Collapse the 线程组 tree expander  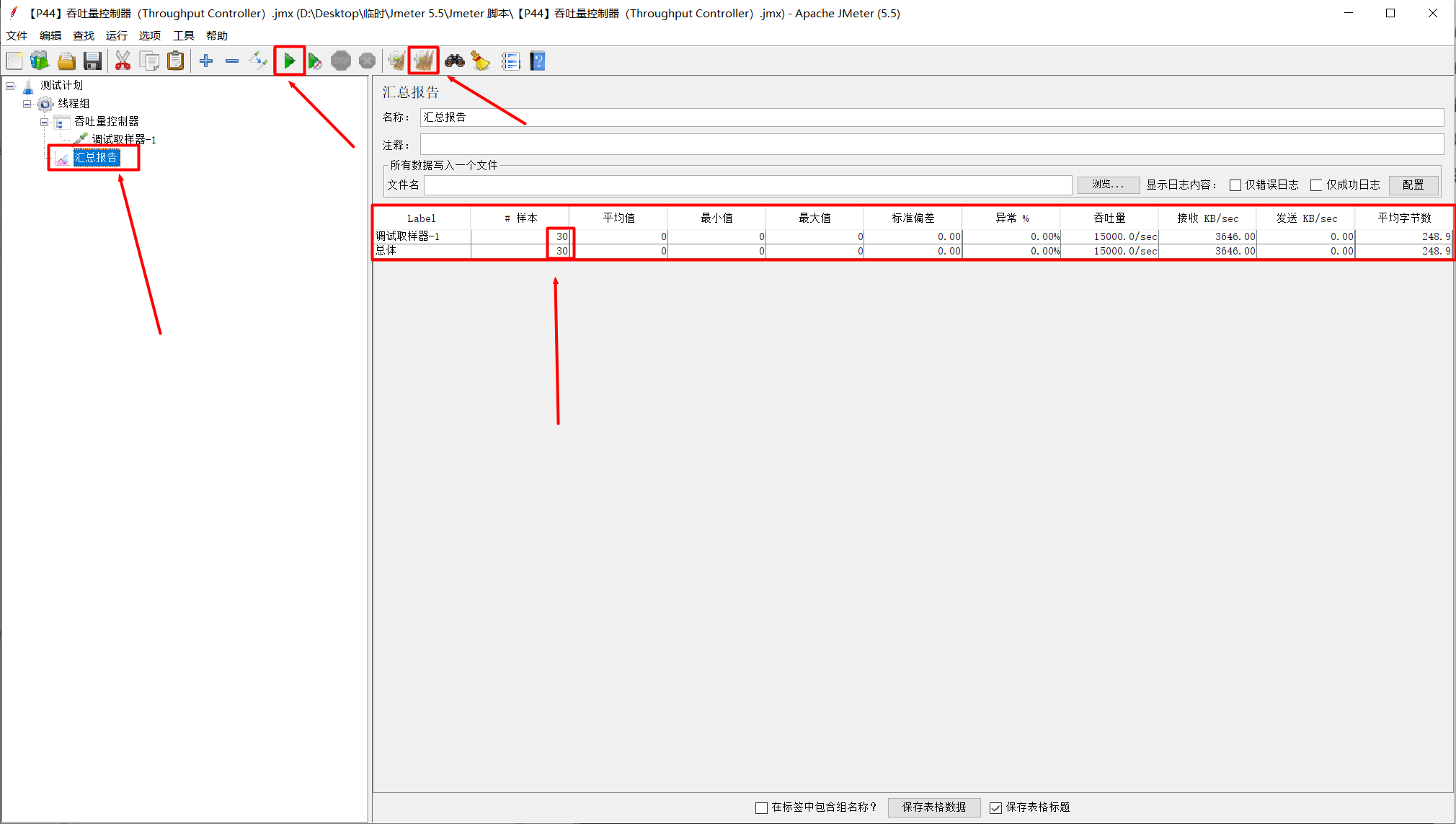27,104
